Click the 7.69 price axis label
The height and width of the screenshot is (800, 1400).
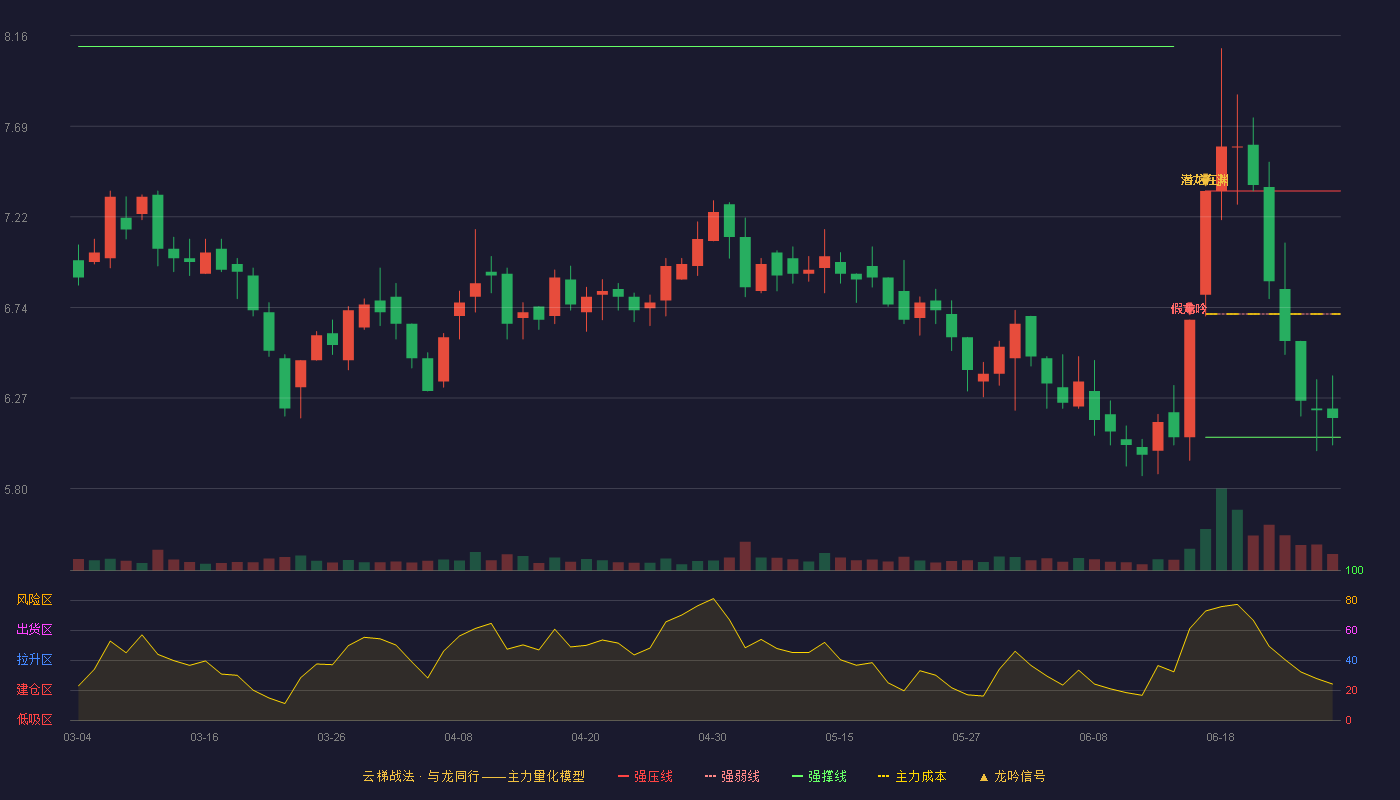coord(16,128)
